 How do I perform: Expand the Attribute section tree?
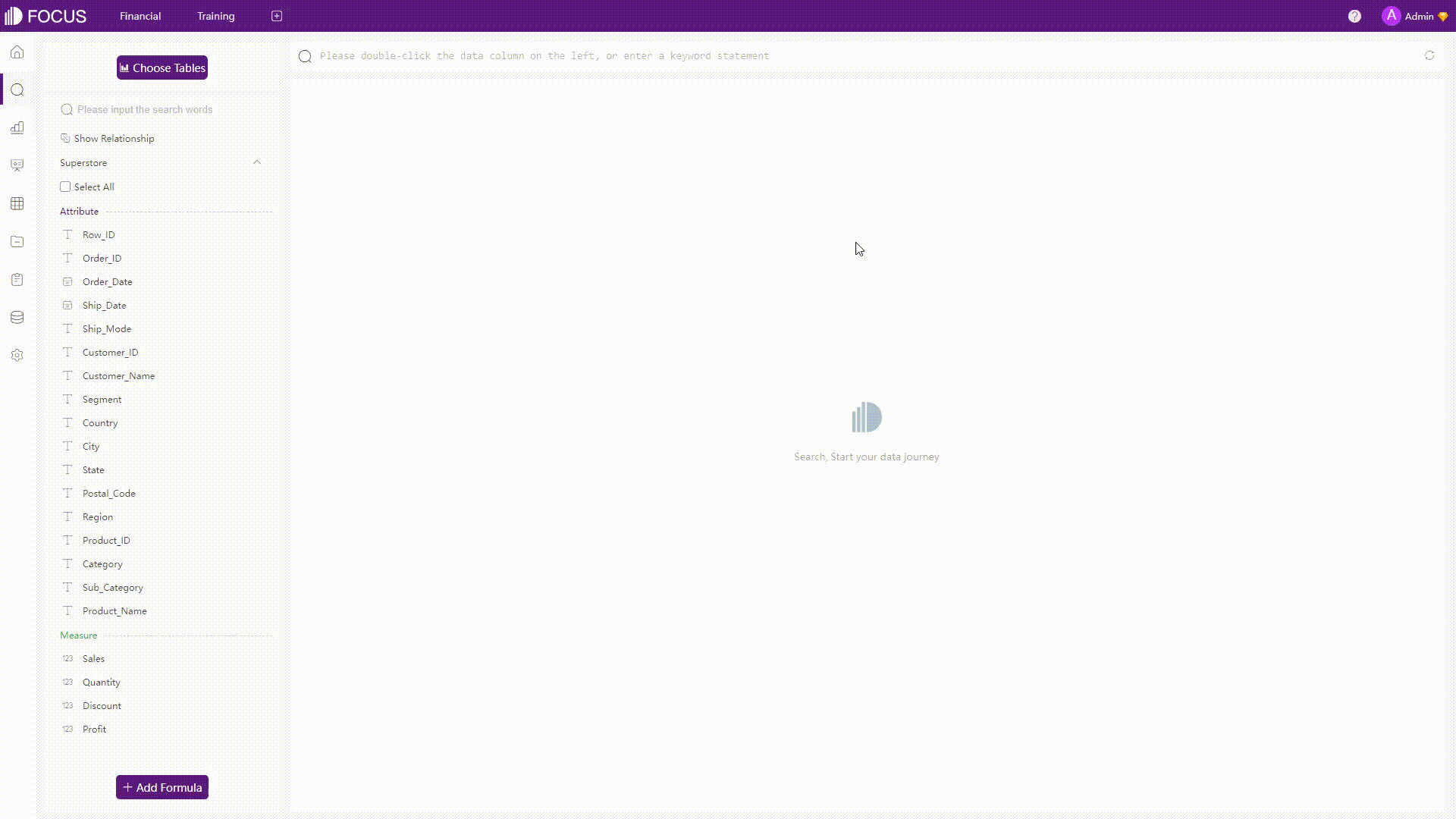79,211
